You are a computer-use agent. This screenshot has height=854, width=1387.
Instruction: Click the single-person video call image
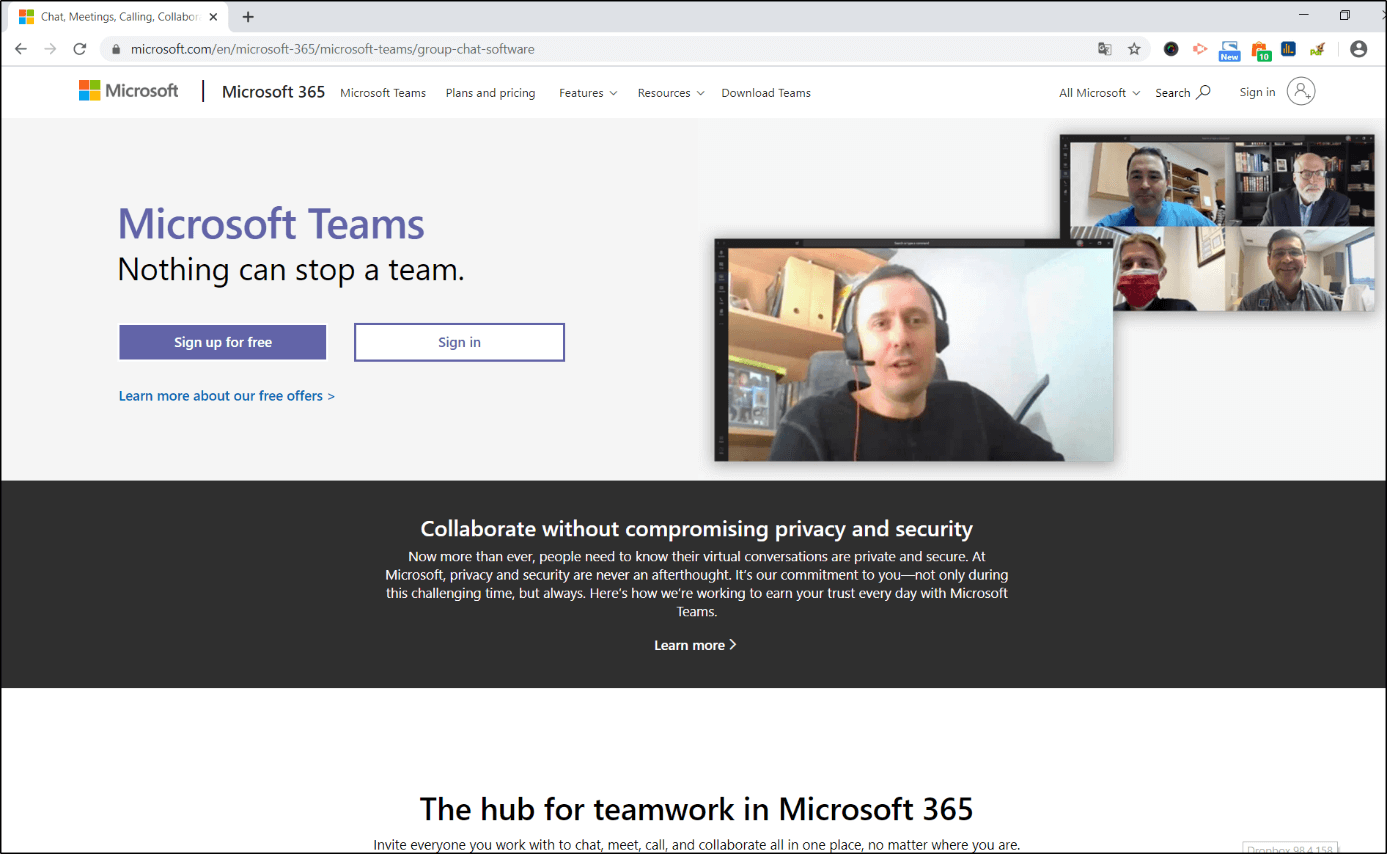(913, 350)
